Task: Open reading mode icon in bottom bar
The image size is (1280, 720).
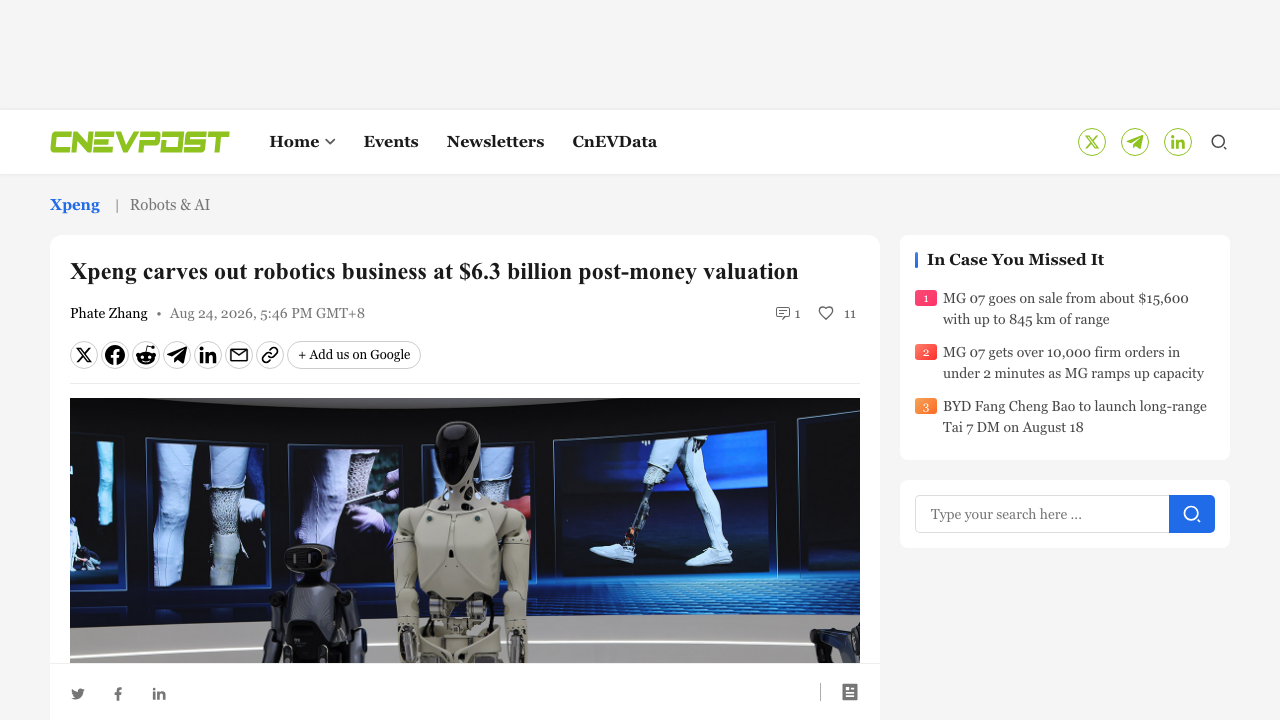Action: (850, 692)
